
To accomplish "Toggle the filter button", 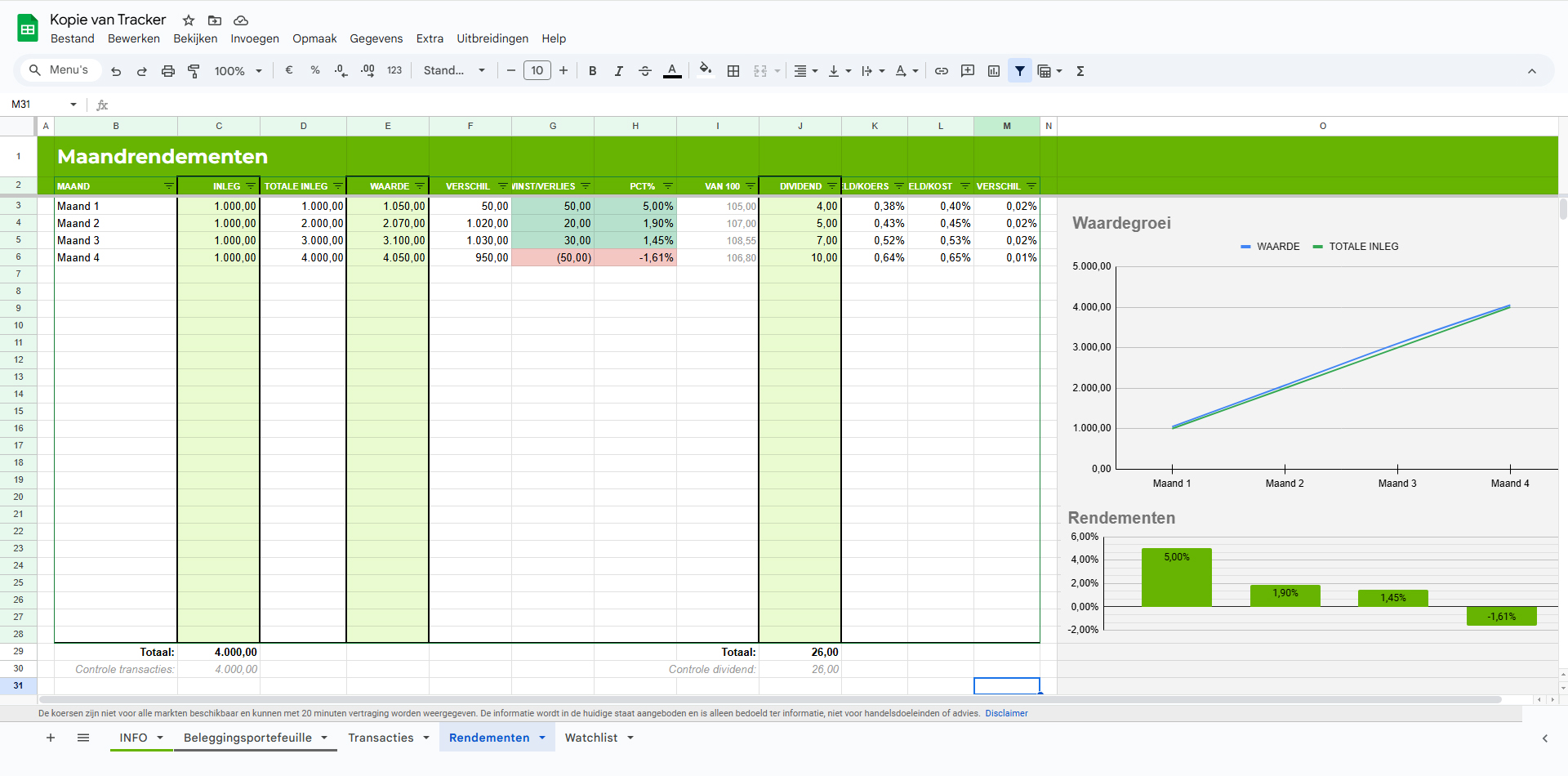I will click(x=1020, y=71).
